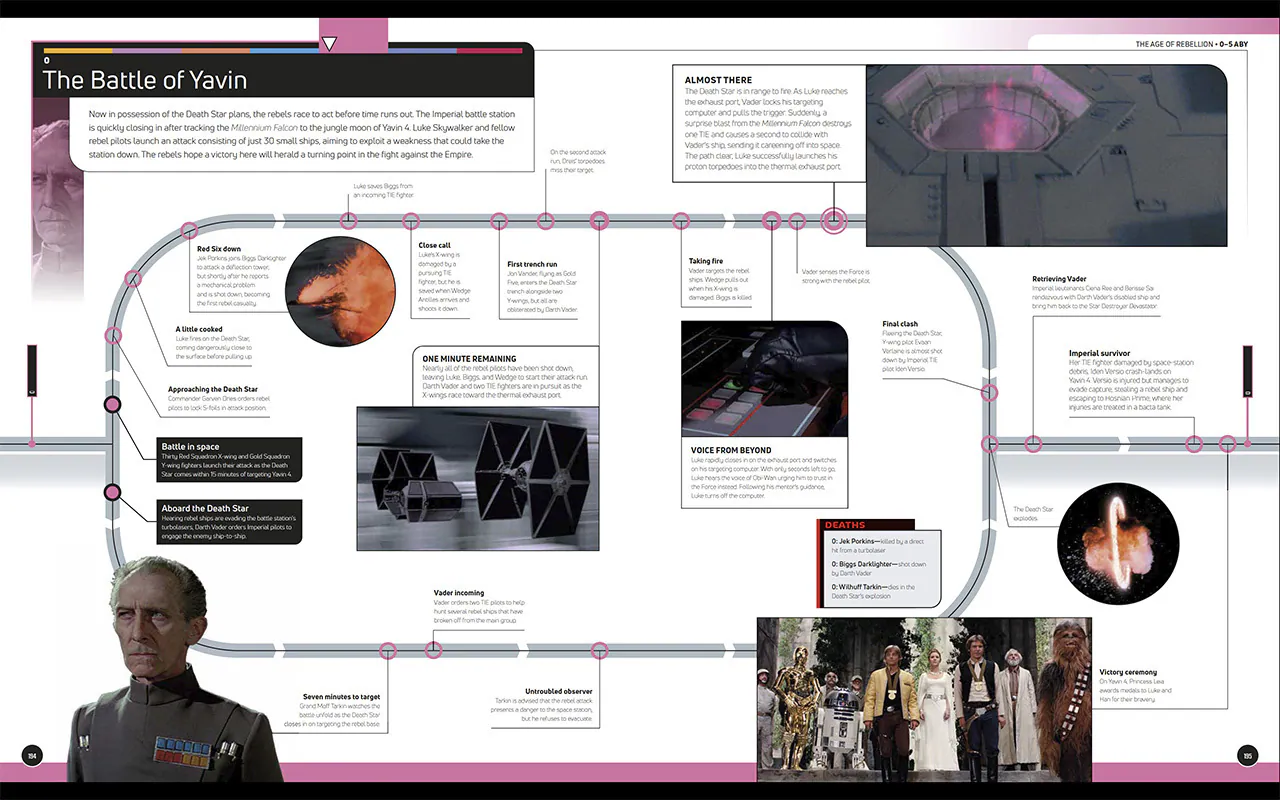This screenshot has height=800, width=1280.
Task: Click the 'A little cooked' caption heading
Action: [199, 329]
